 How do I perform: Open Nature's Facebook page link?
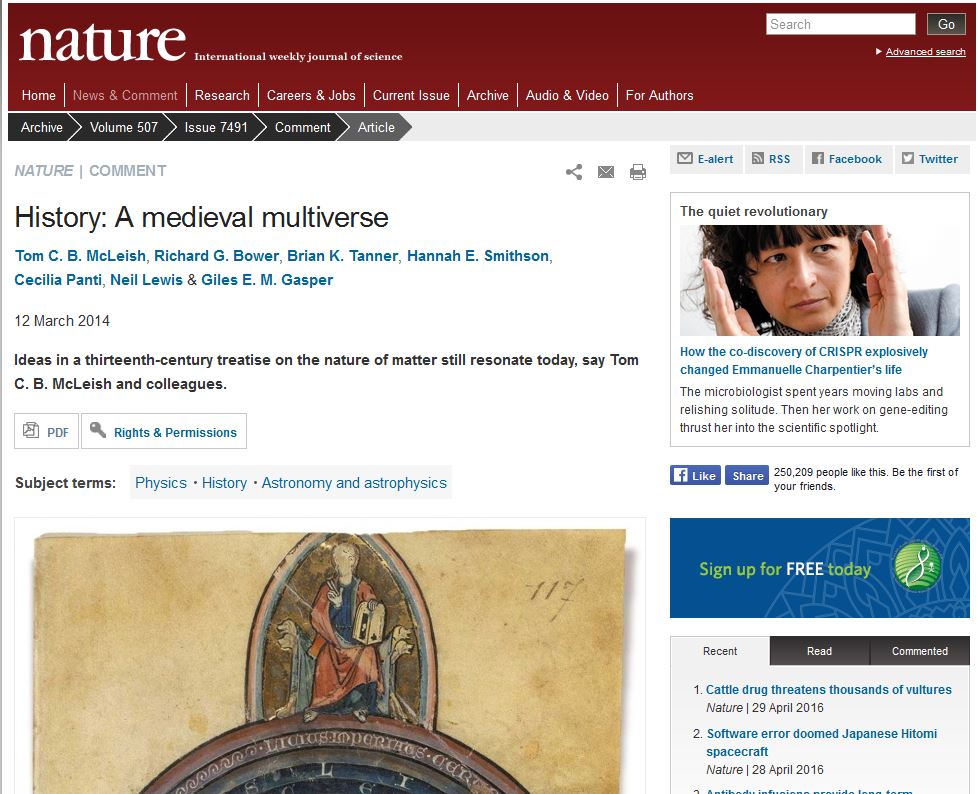point(847,159)
